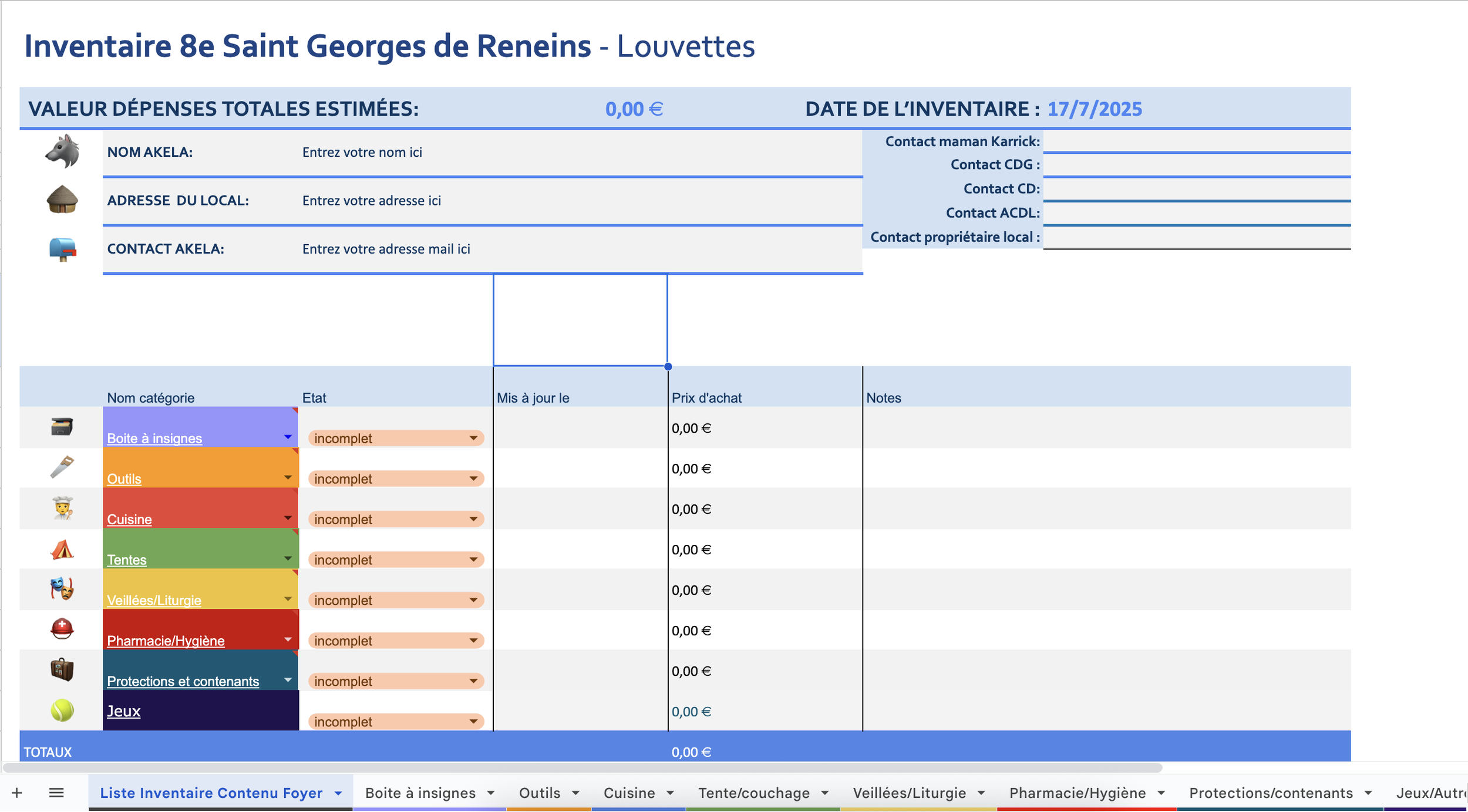Open the Etat dropdown in the Outils row
Viewport: 1468px width, 812px height.
(396, 479)
